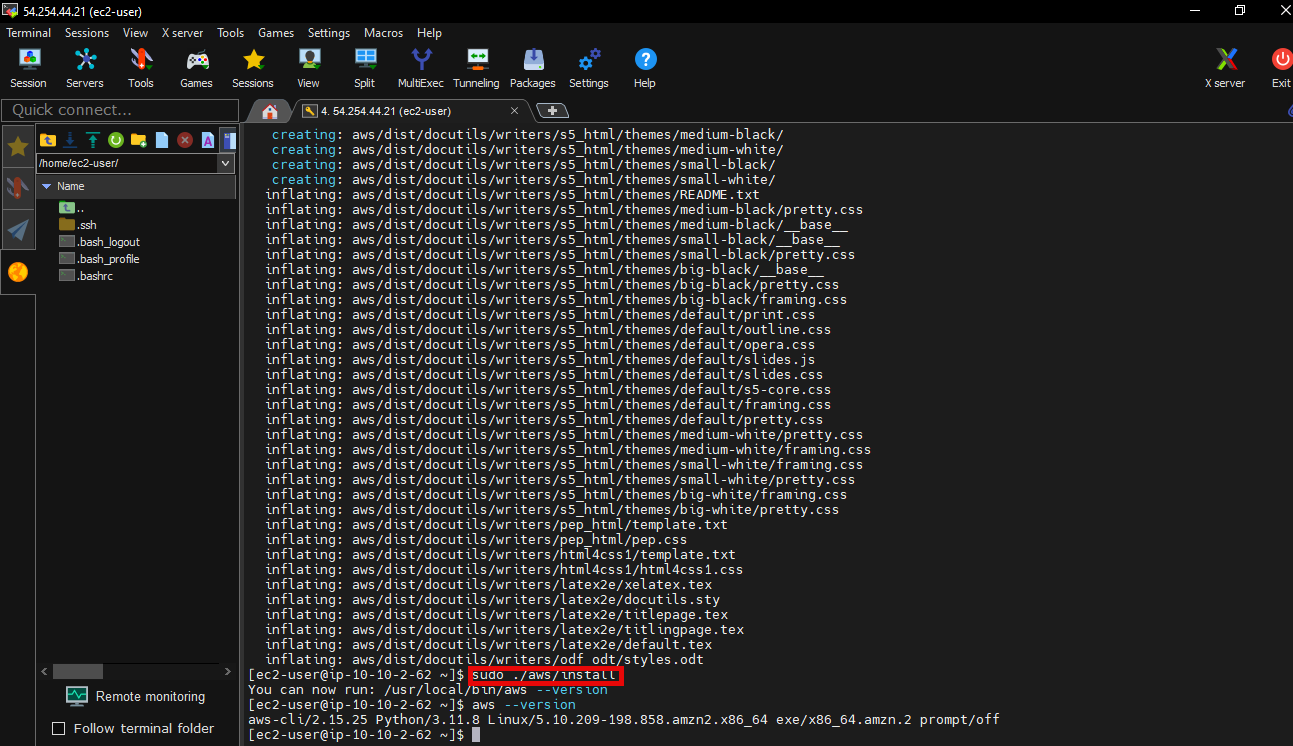Click the rename/edit text file icon
The image size is (1293, 746).
(208, 140)
